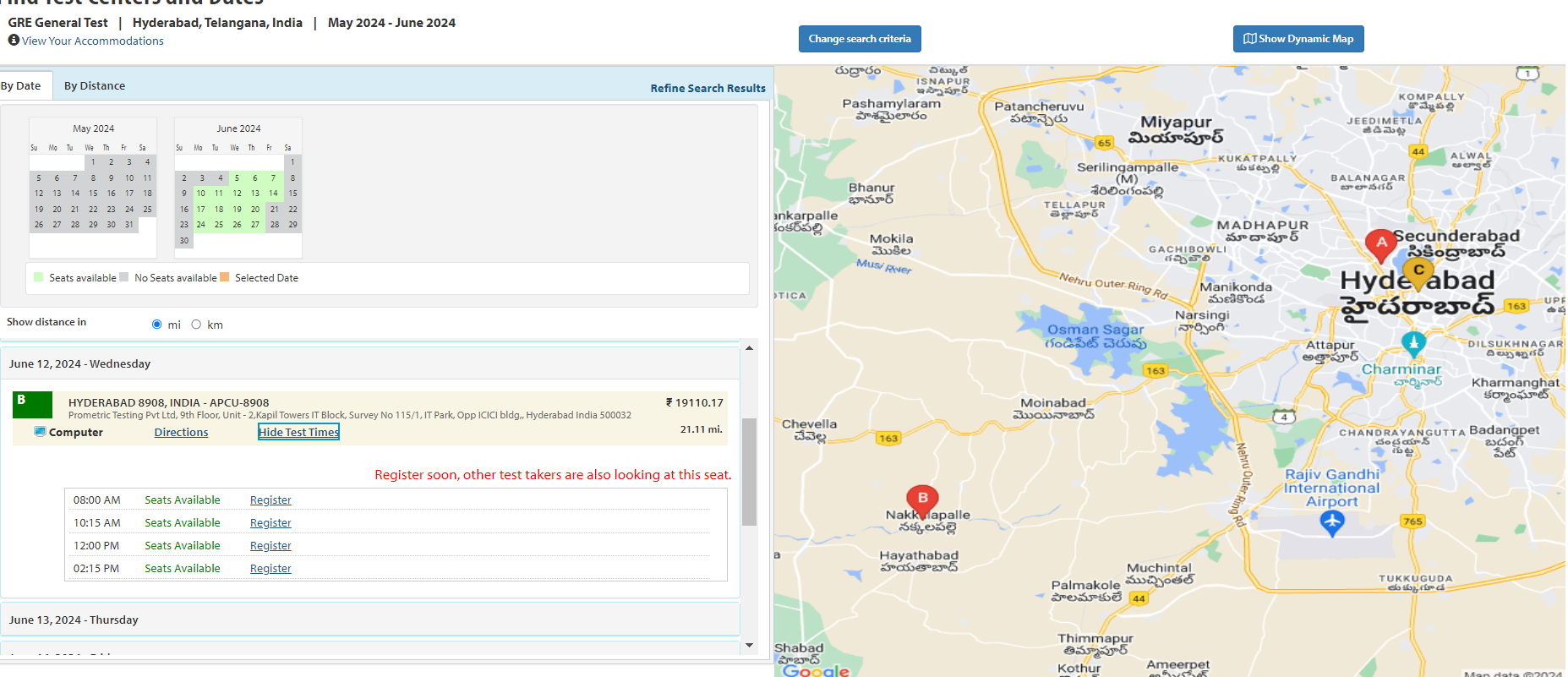Screen dimensions: 1568x677
Task: Select June 10 in the calendar
Action: (201, 194)
